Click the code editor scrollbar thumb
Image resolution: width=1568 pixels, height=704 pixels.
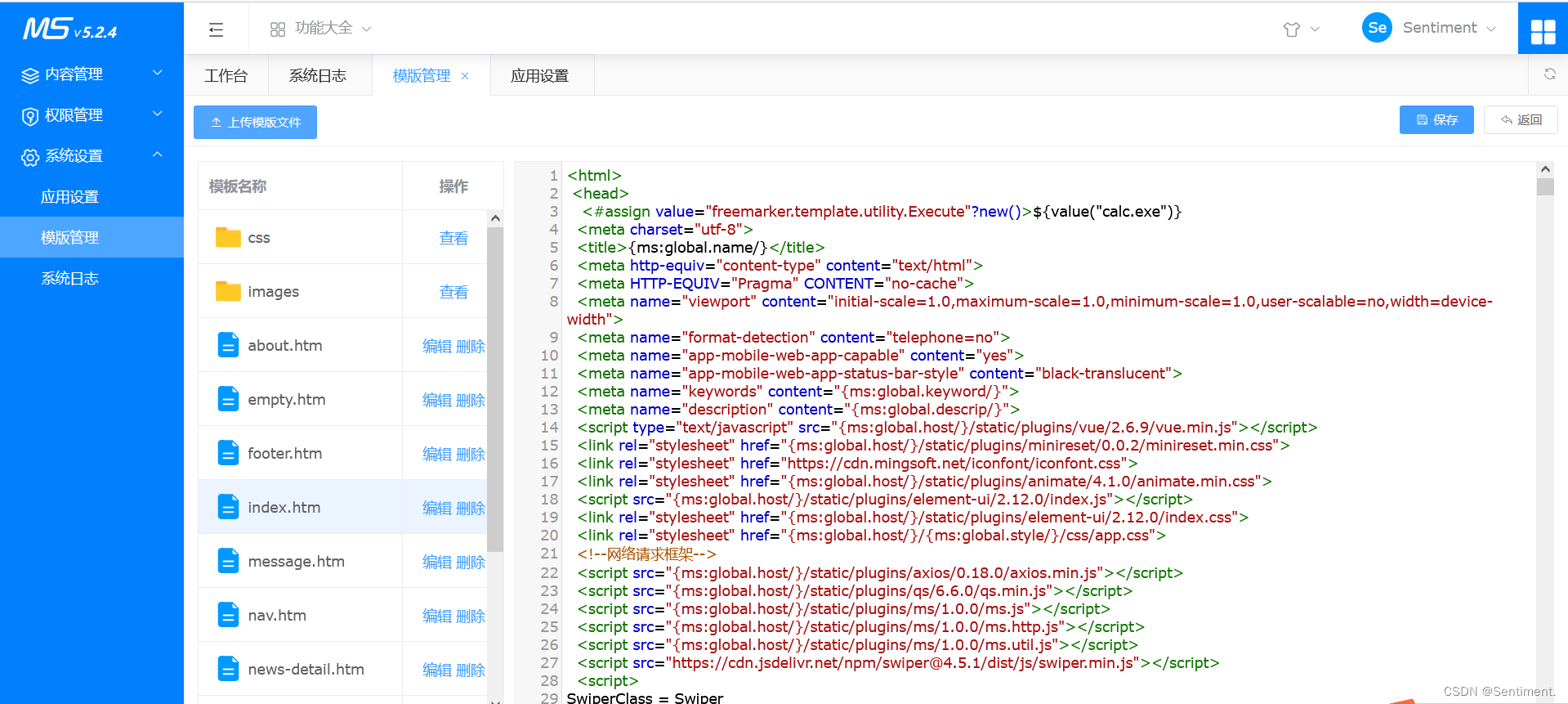(1545, 186)
